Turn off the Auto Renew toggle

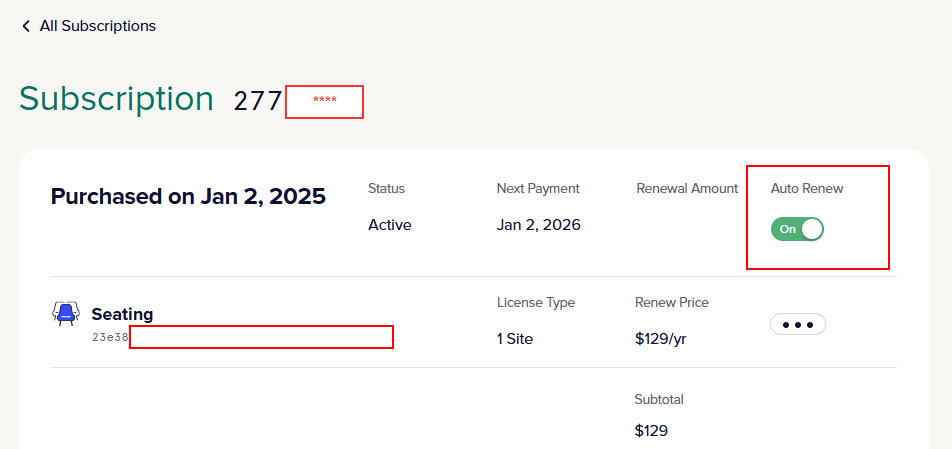[x=797, y=229]
